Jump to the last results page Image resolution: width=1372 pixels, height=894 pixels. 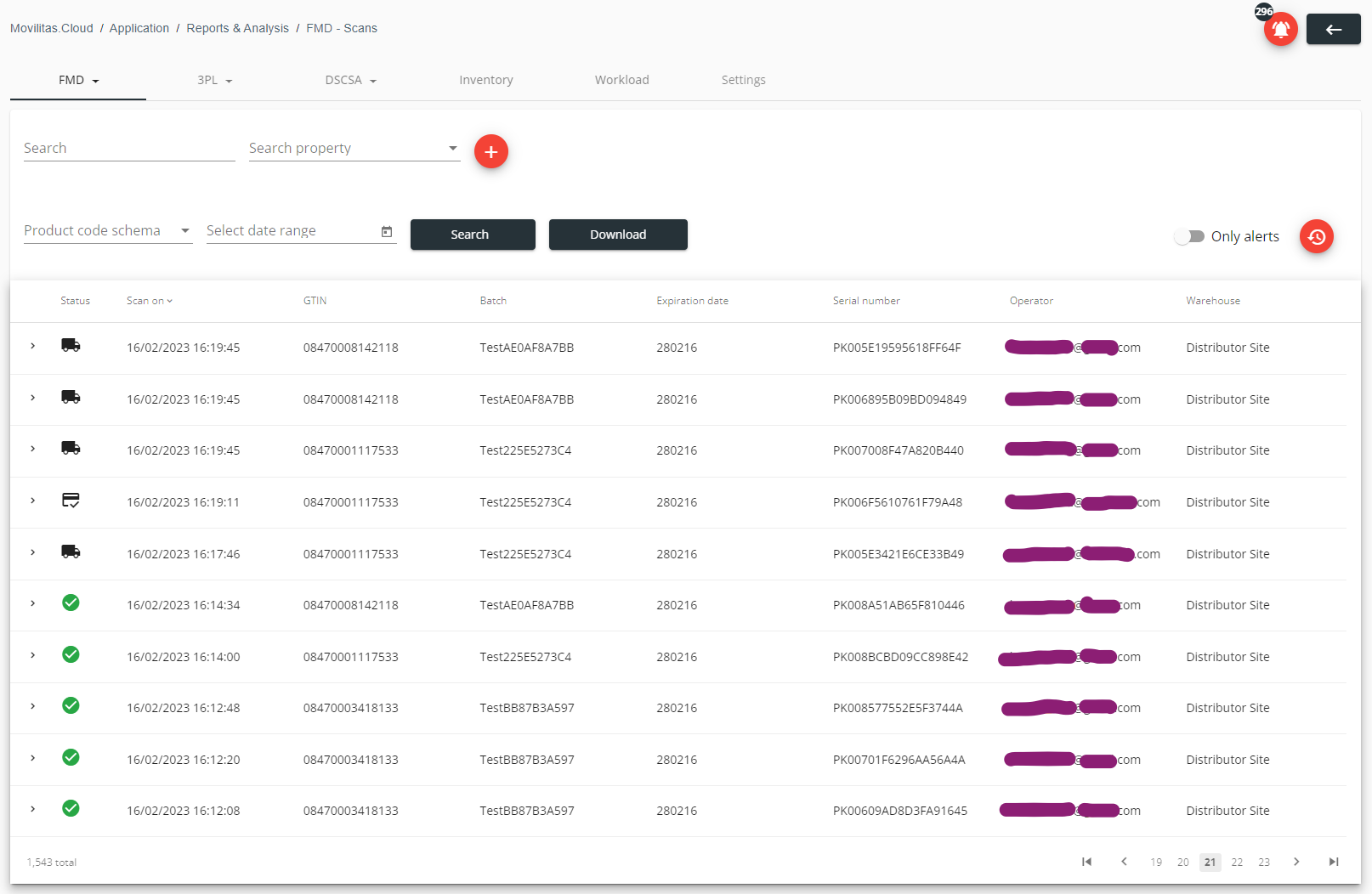point(1334,862)
